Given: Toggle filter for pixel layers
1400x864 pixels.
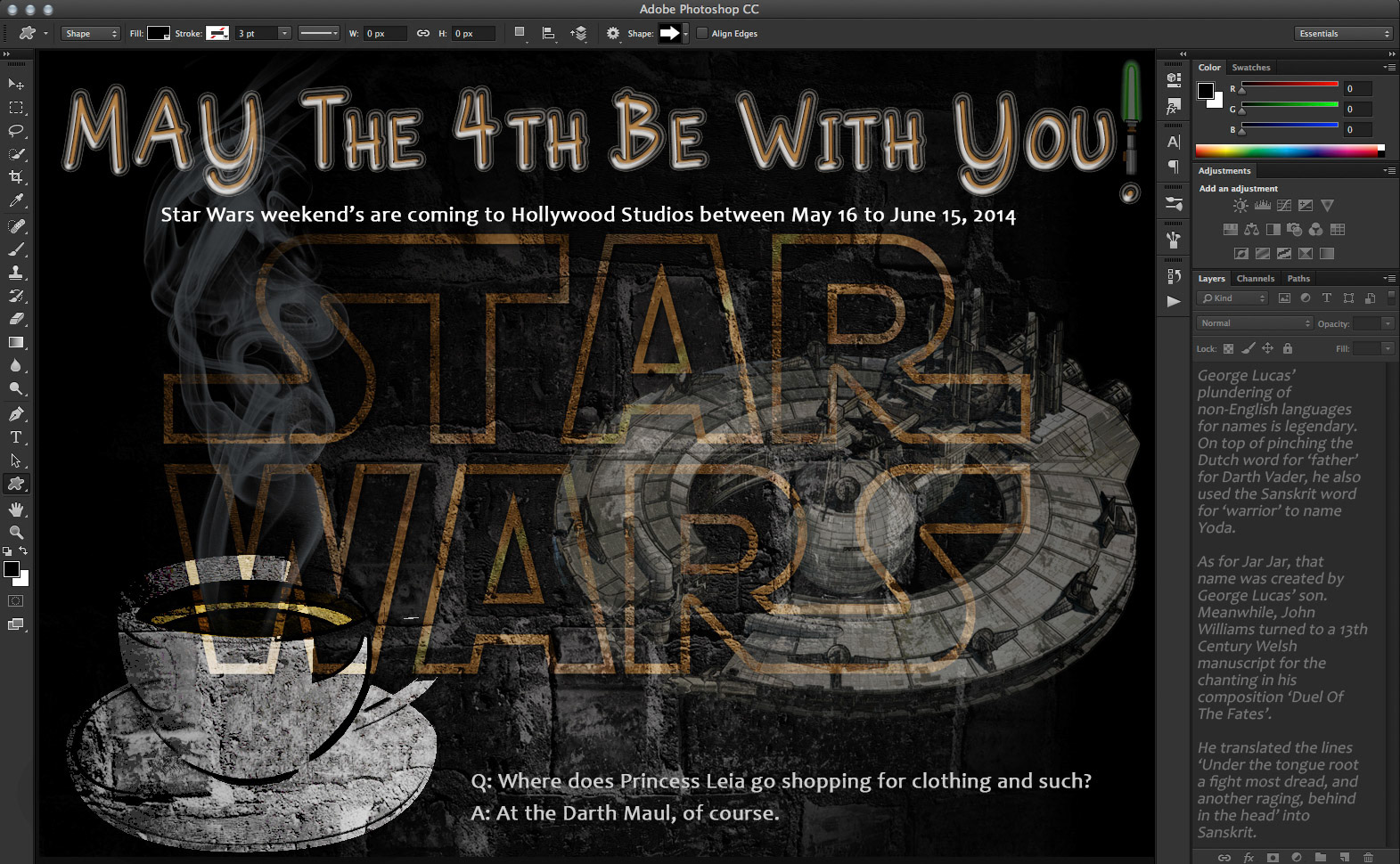Looking at the screenshot, I should pyautogui.click(x=1284, y=298).
